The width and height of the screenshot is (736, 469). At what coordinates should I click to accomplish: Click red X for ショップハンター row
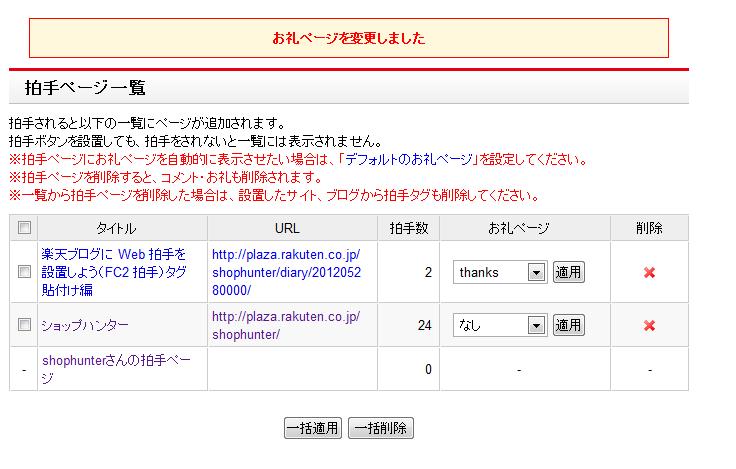649,325
